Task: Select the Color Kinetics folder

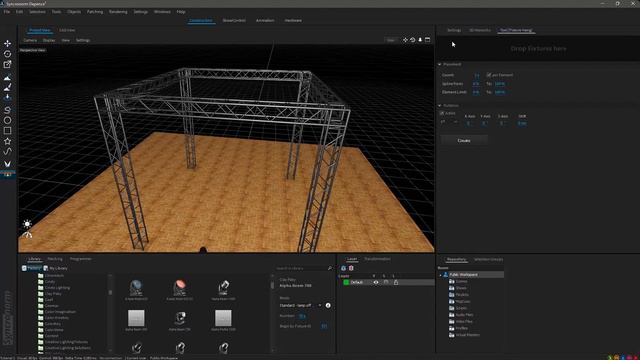Action: 57,318
